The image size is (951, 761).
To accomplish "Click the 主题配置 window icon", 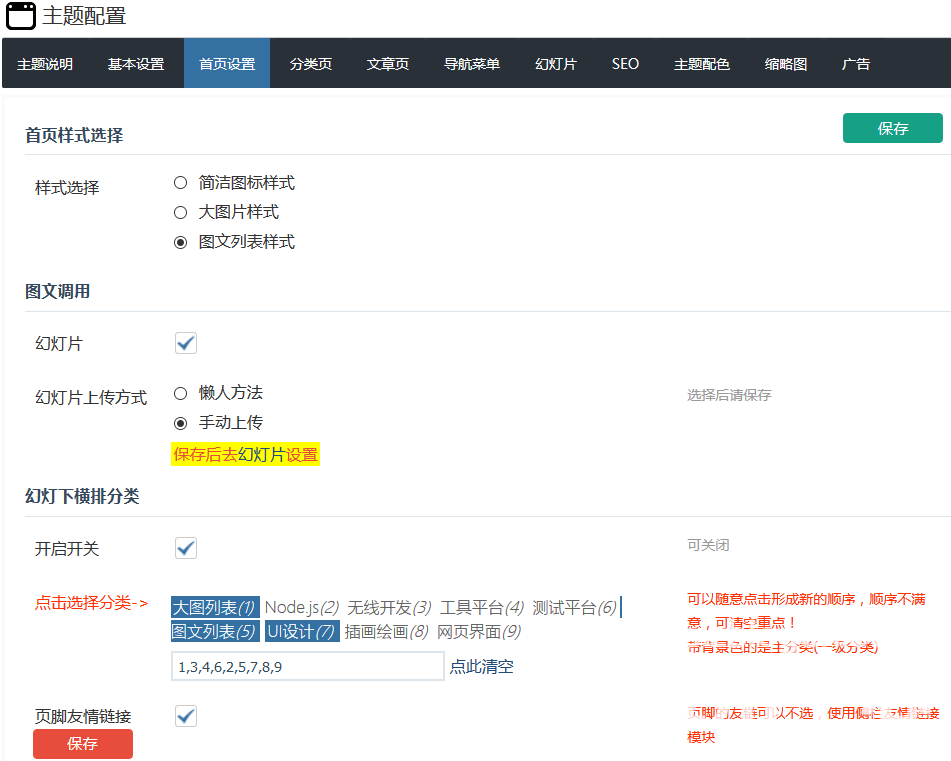I will click(21, 16).
